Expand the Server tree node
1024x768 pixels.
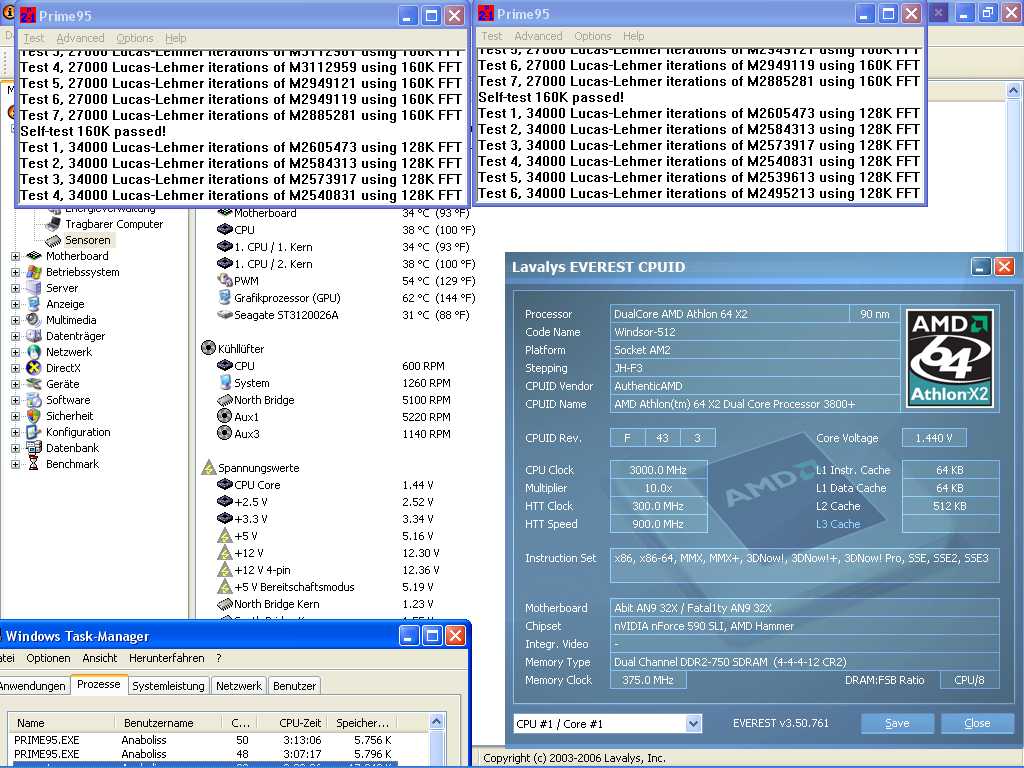[15, 288]
